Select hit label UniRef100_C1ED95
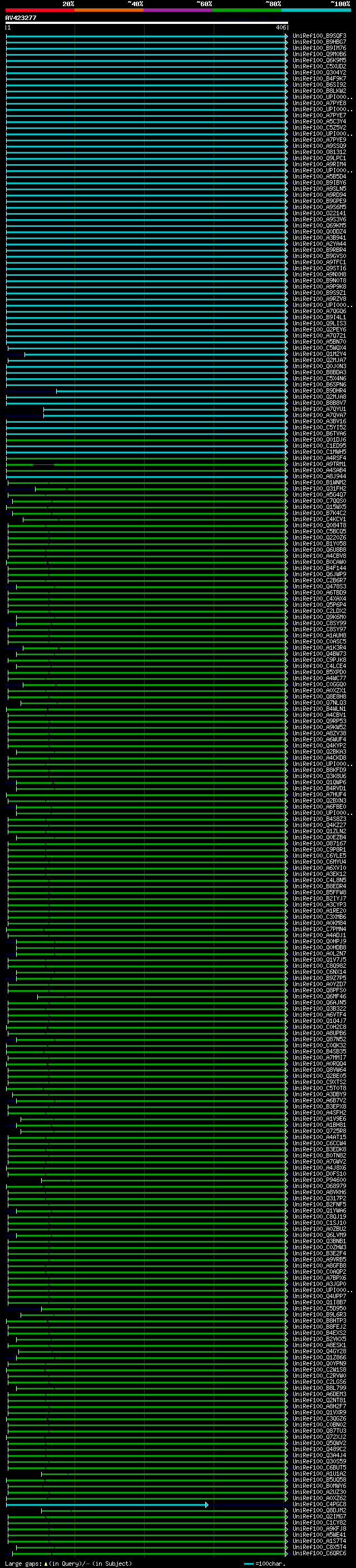The width and height of the screenshot is (356, 1568). click(319, 446)
